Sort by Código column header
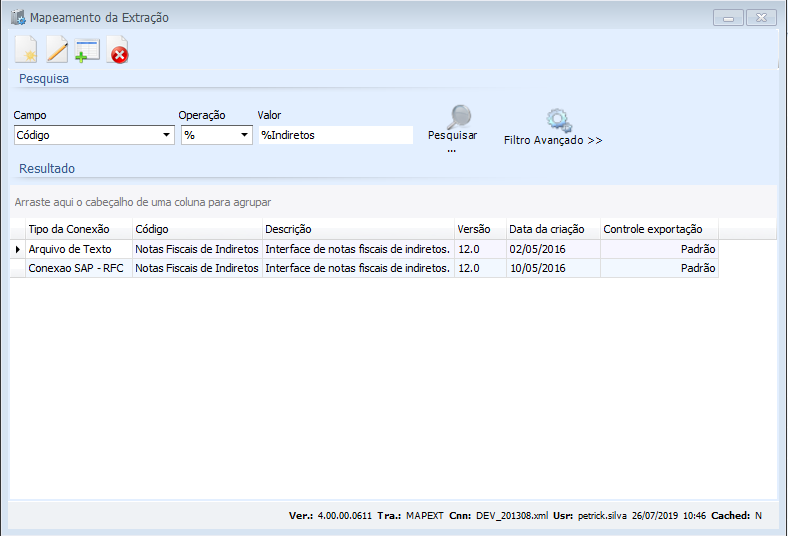This screenshot has width=788, height=536. 197,229
